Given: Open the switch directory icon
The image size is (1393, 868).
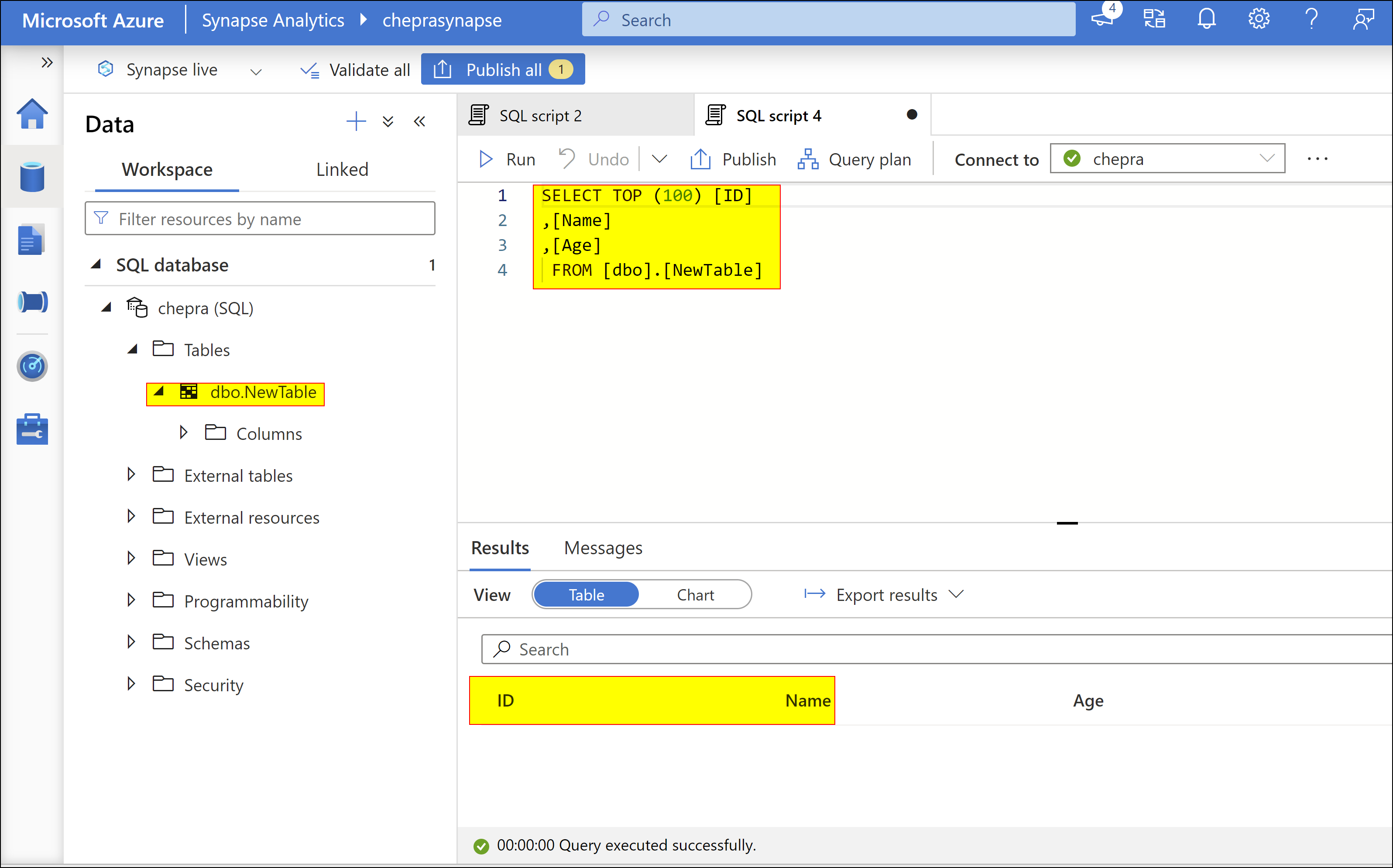Looking at the screenshot, I should click(x=1154, y=19).
